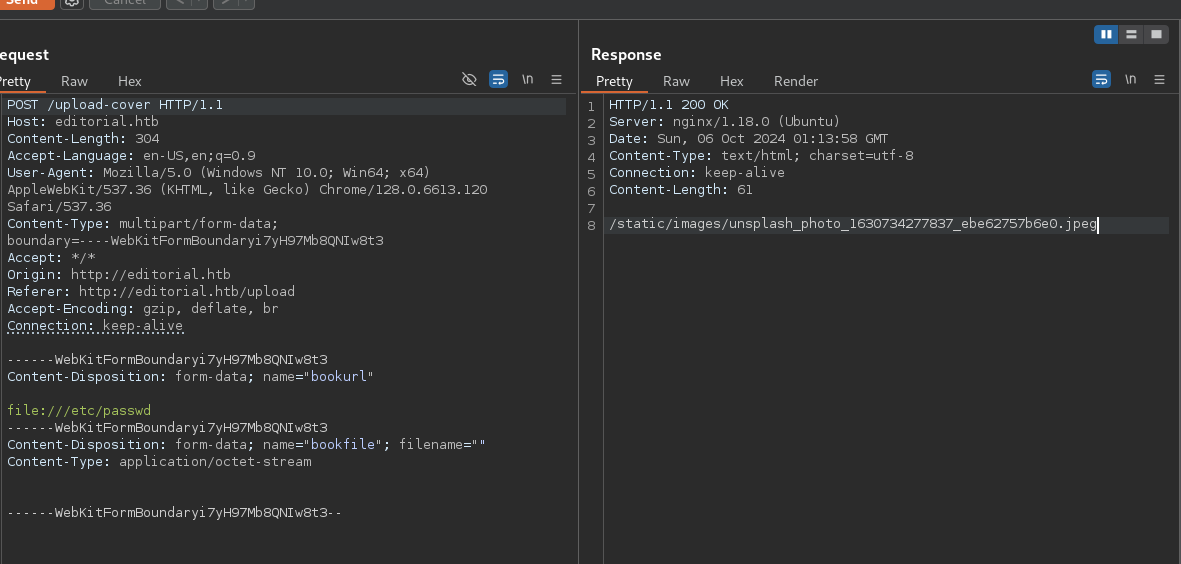
Task: Select the combined tabbed layout icon
Action: pyautogui.click(x=1156, y=34)
